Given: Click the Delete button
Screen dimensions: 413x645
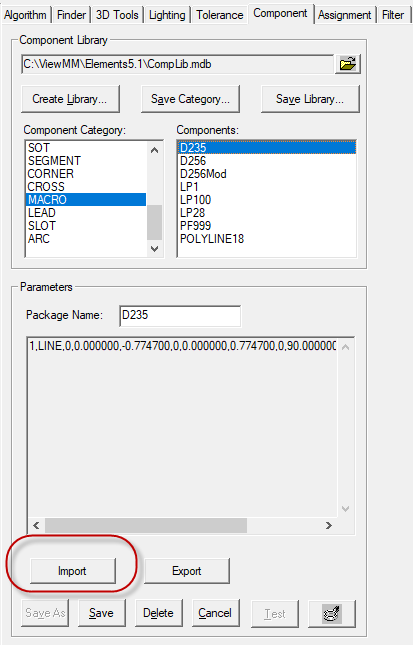Looking at the screenshot, I should tap(158, 613).
